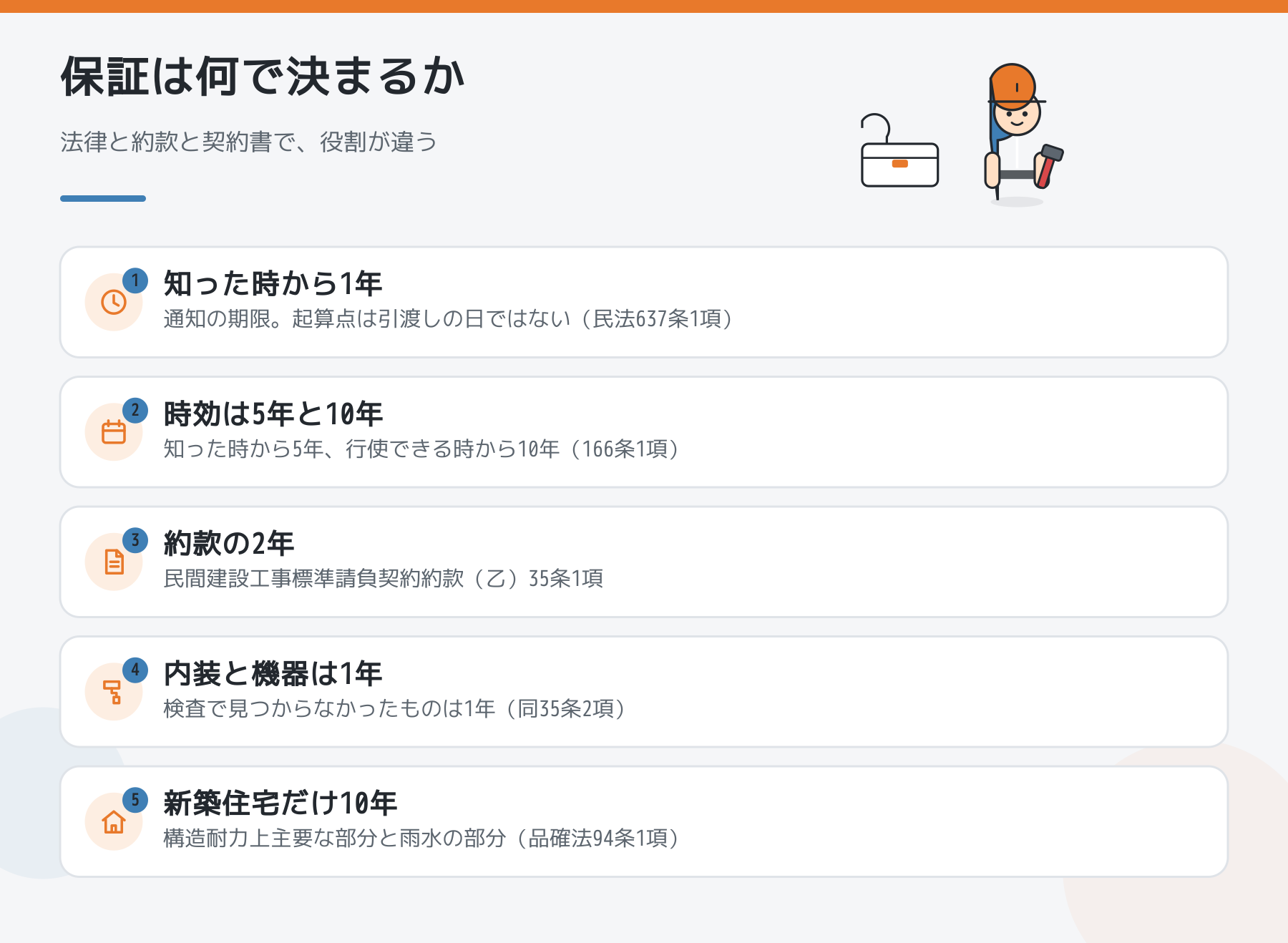Image resolution: width=1288 pixels, height=943 pixels.
Task: Click the description citing 166条1項
Action: (421, 449)
